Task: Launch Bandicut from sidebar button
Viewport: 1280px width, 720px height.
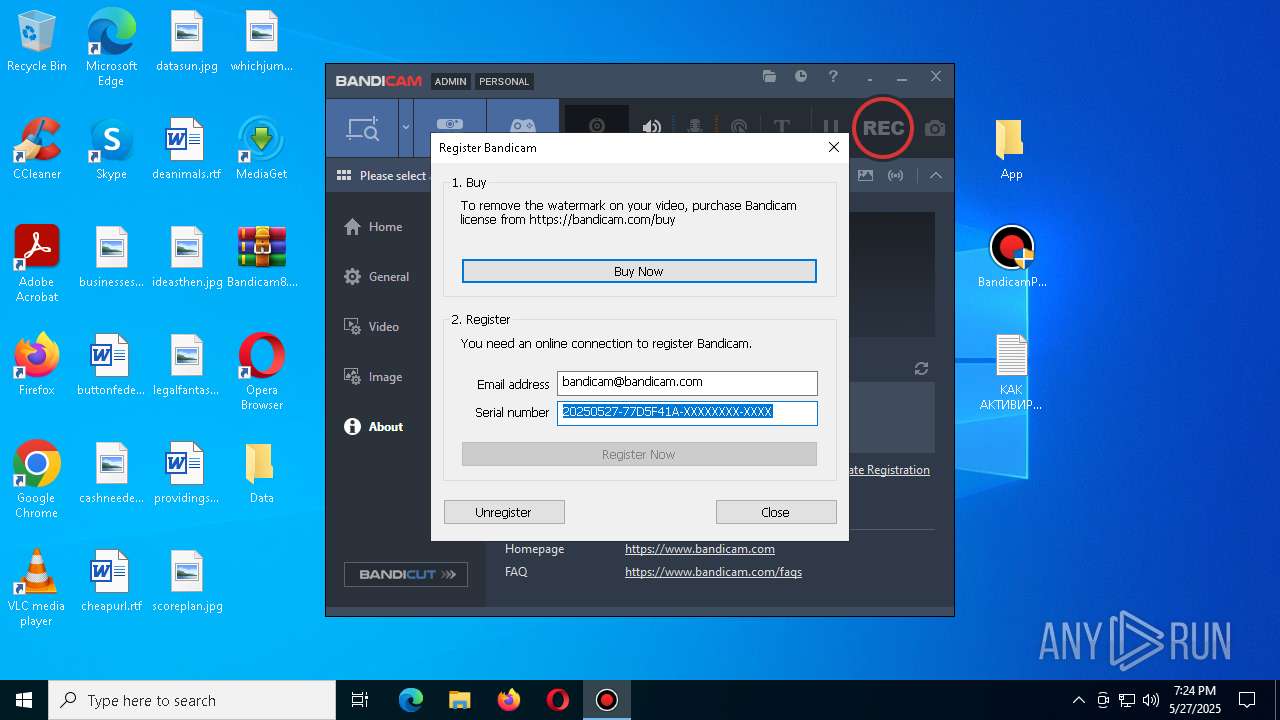Action: pos(406,574)
